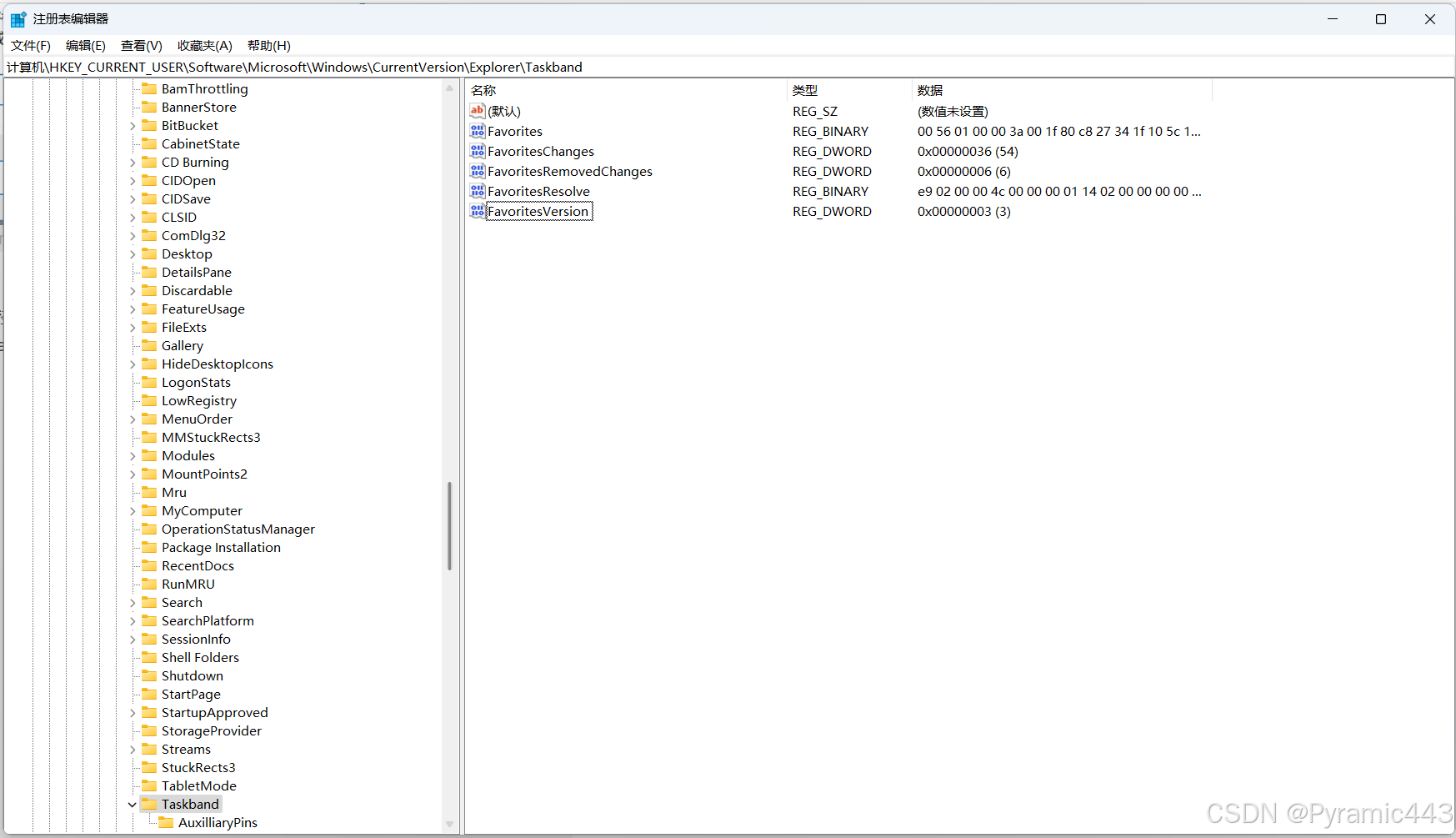Click the OperationStatusManager folder icon

pyautogui.click(x=149, y=529)
